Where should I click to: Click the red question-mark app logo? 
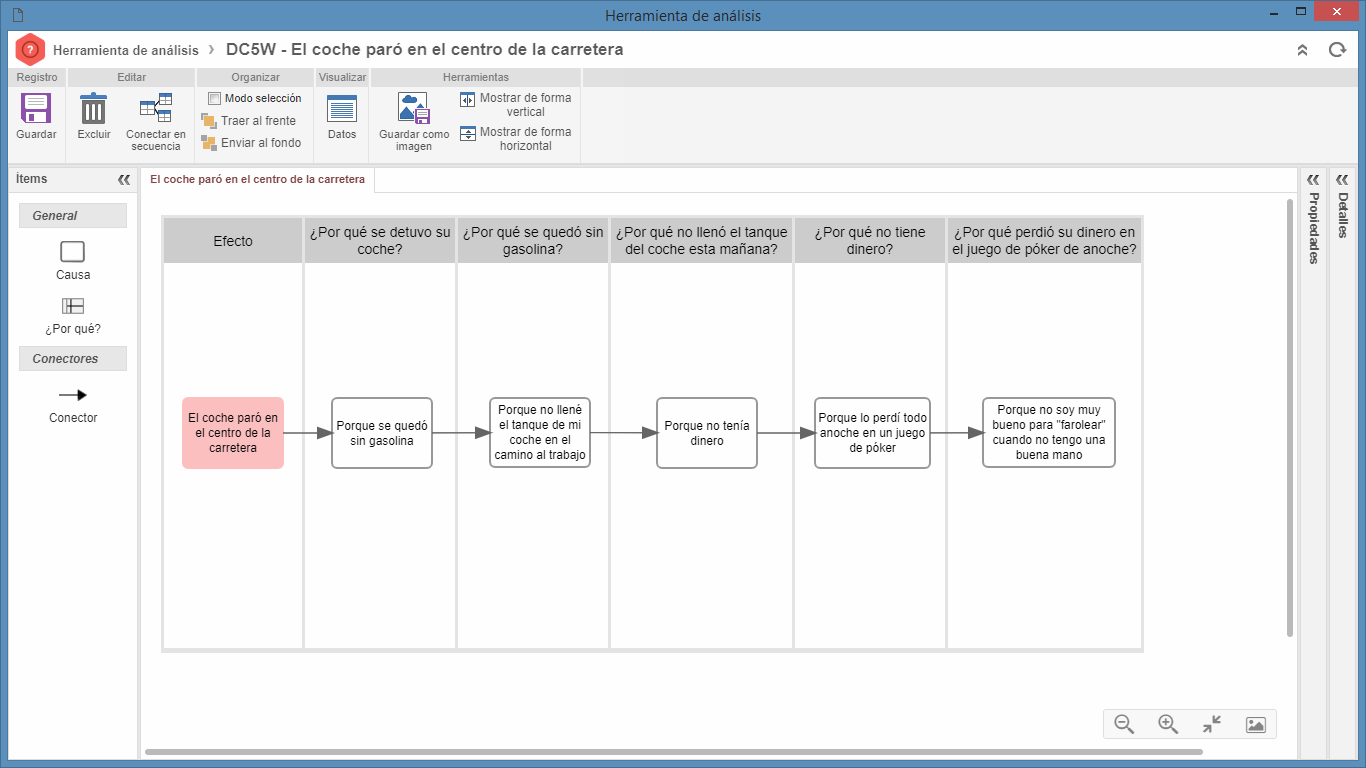point(30,50)
